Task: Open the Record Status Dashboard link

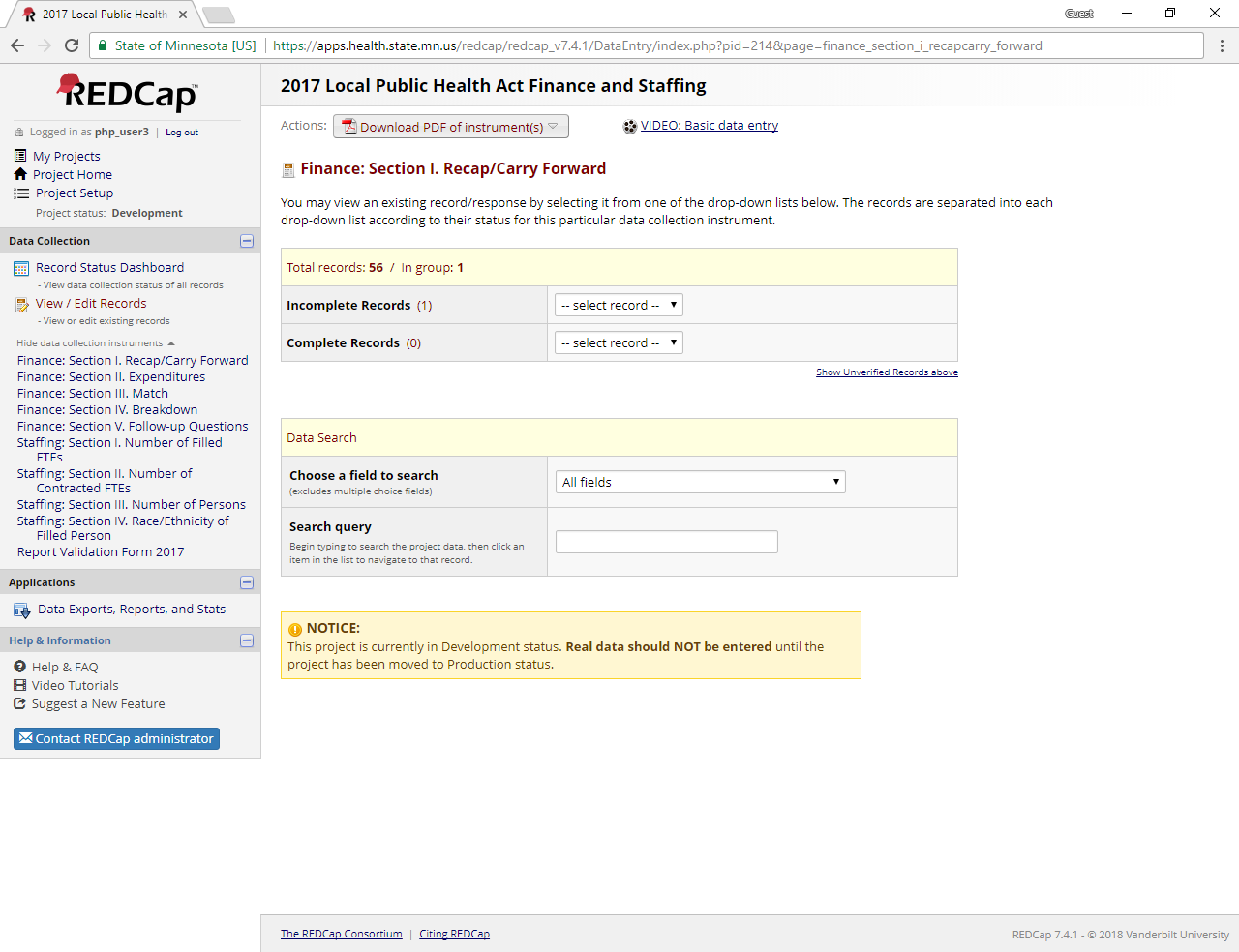Action: click(x=109, y=267)
